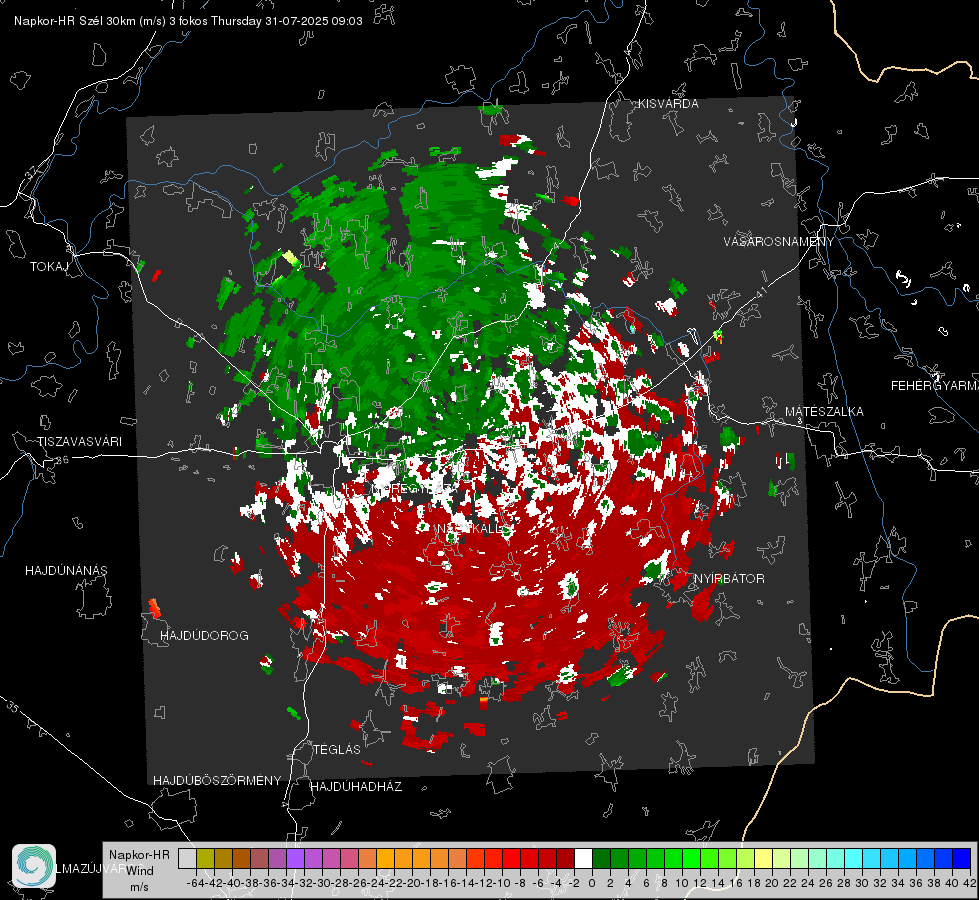
Task: Pick the pale yellow swatch near 18
Action: click(764, 858)
